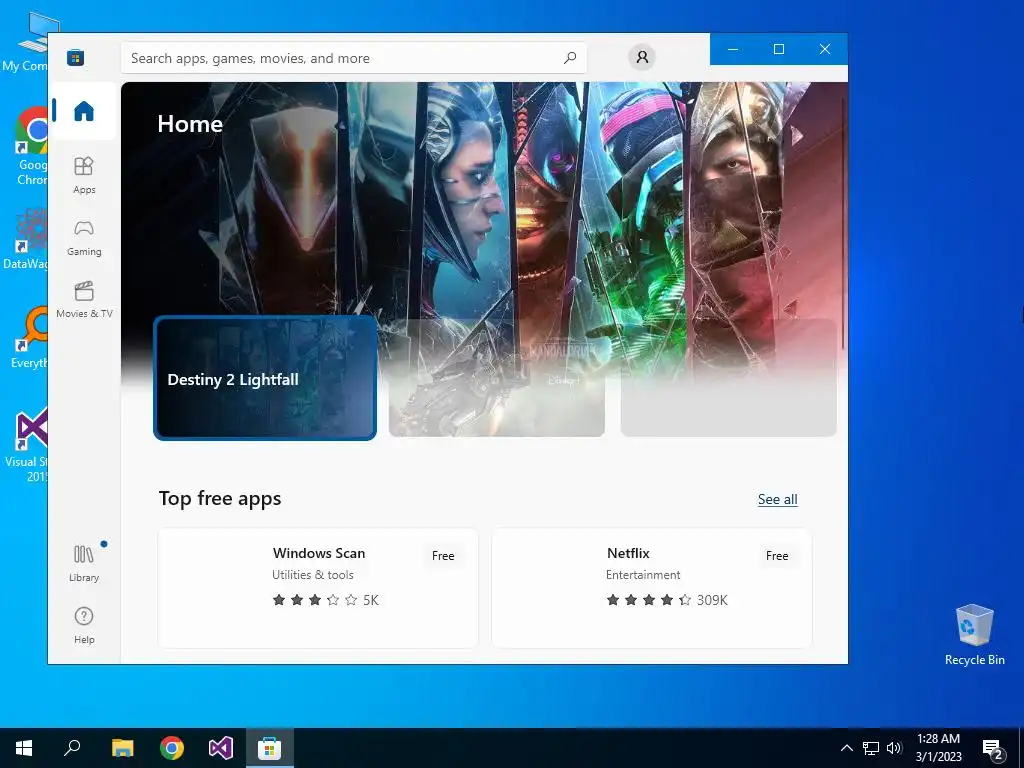The image size is (1024, 768).
Task: Open Movies & TV section in sidebar
Action: pos(84,299)
